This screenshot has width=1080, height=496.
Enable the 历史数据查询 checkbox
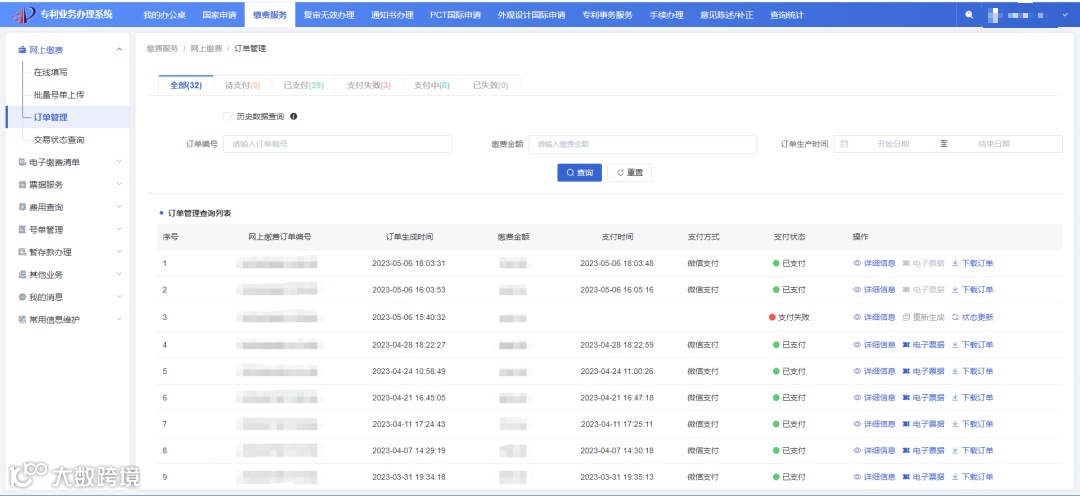coord(227,116)
